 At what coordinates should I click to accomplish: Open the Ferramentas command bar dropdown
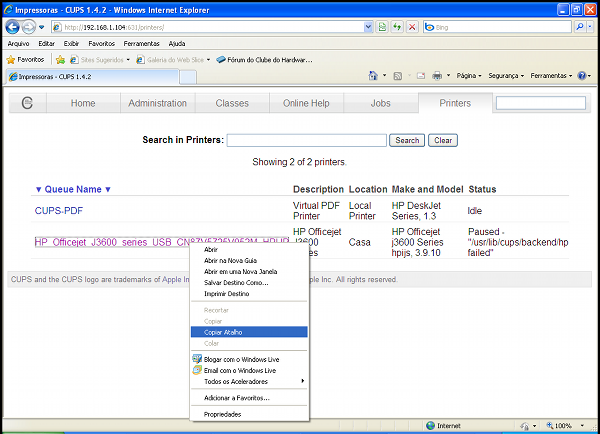tap(551, 76)
